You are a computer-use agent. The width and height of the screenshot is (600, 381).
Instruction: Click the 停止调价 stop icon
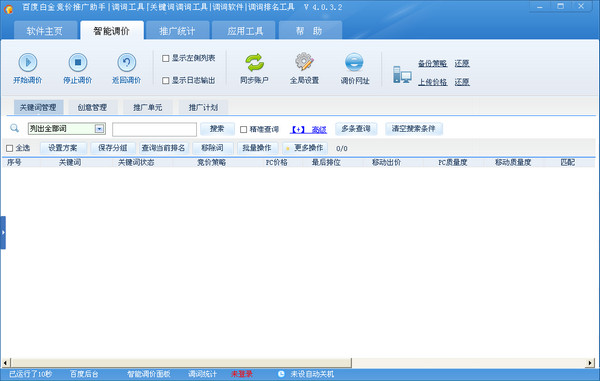(78, 62)
